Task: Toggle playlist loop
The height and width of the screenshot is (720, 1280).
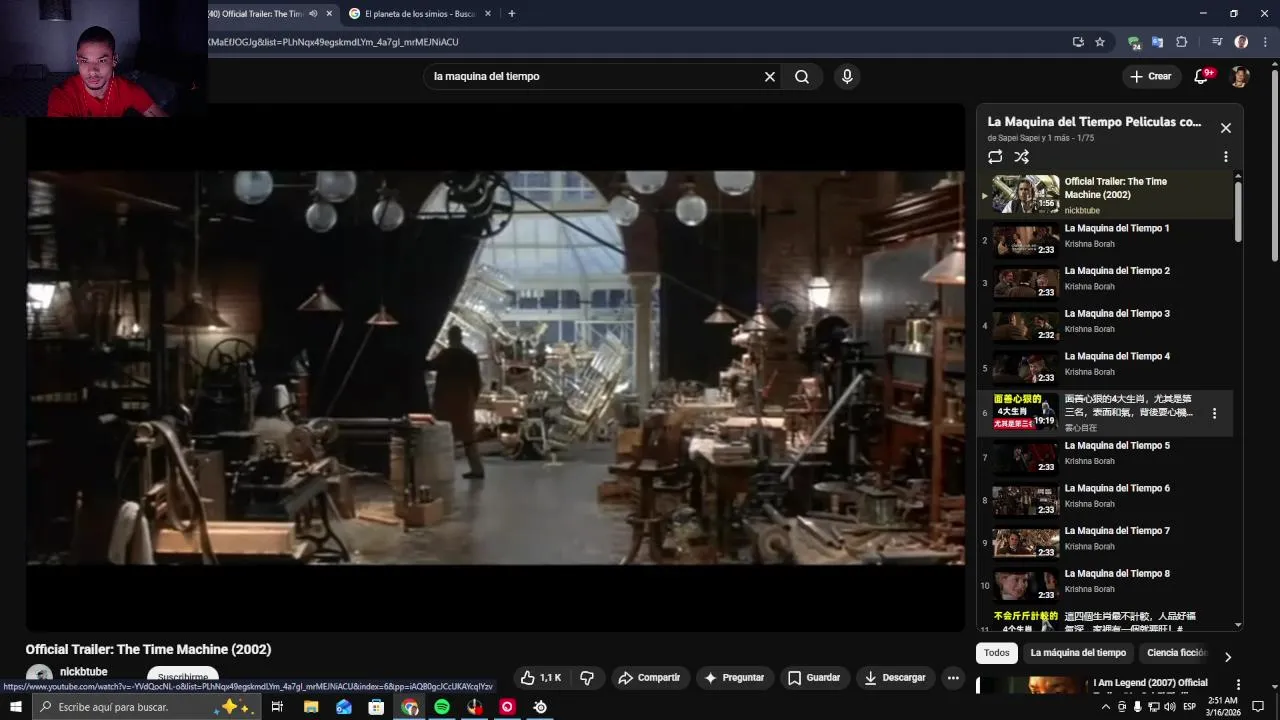Action: [995, 157]
